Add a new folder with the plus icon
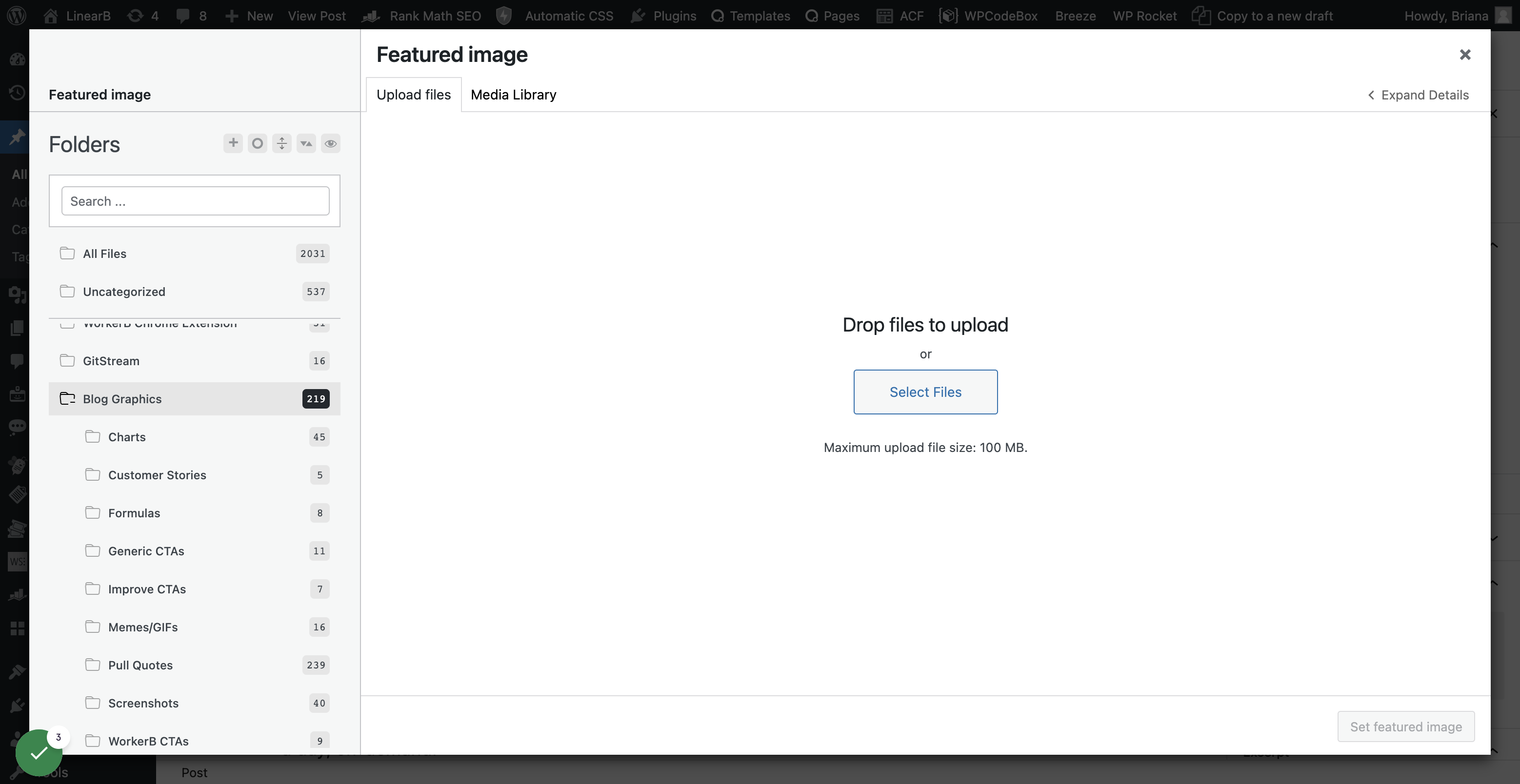Viewport: 1520px width, 784px height. click(233, 143)
